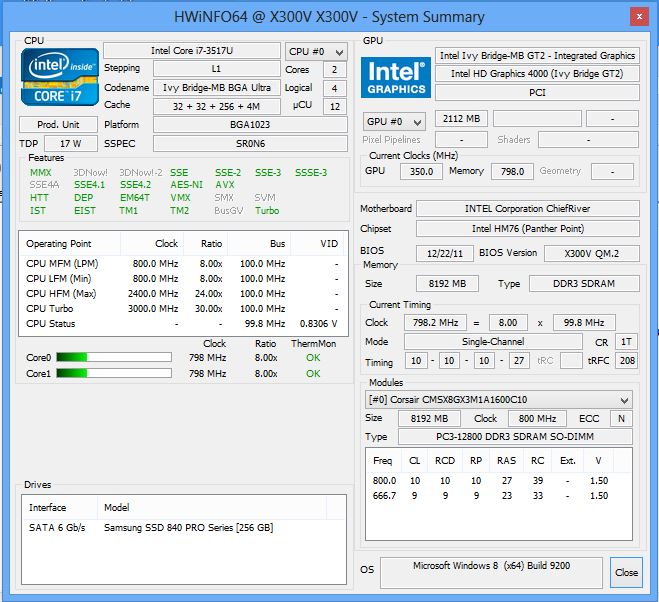Click the SSPEC value SR0N6
Viewport: 659px width, 602px height.
click(250, 143)
